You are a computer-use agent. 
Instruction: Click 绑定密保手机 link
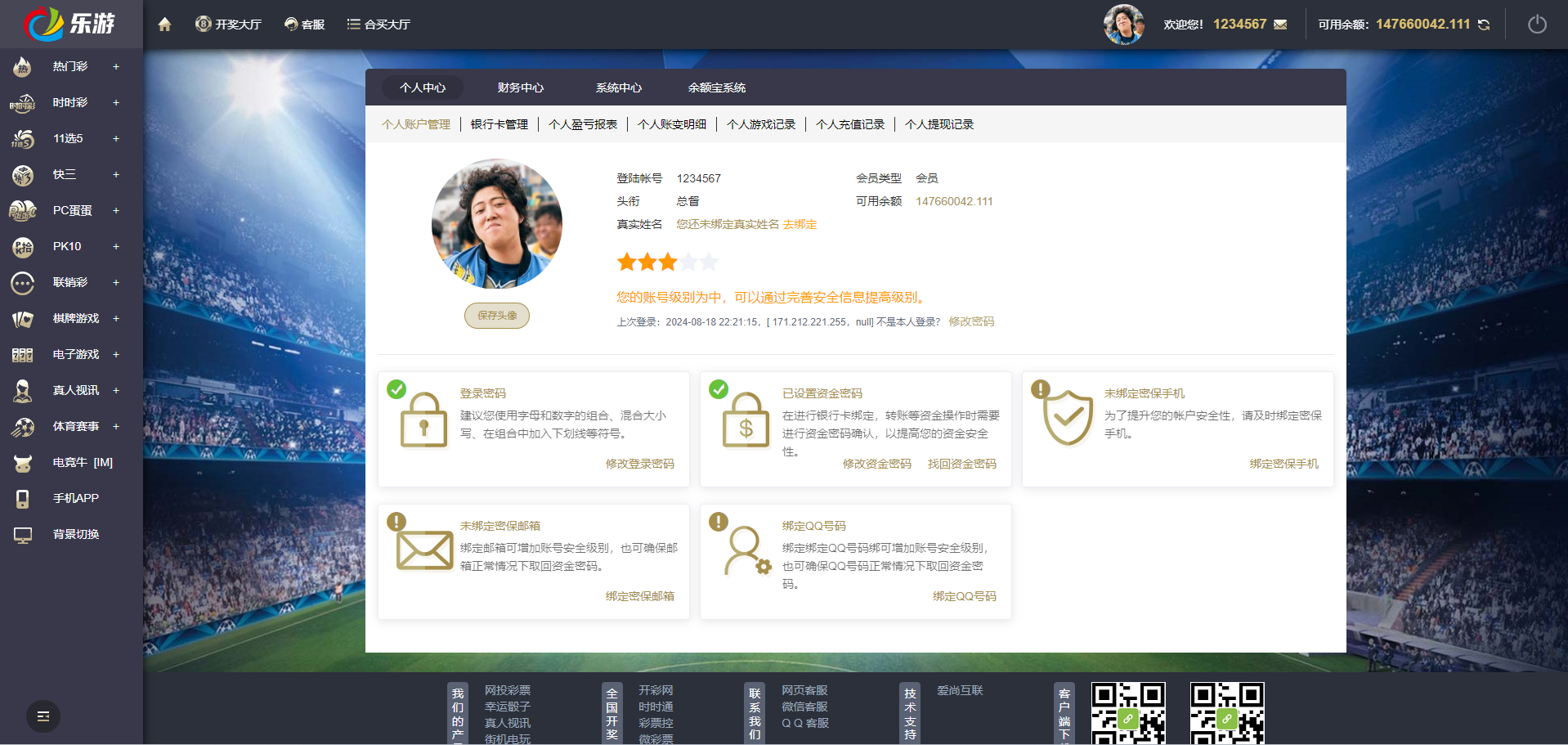click(1284, 464)
